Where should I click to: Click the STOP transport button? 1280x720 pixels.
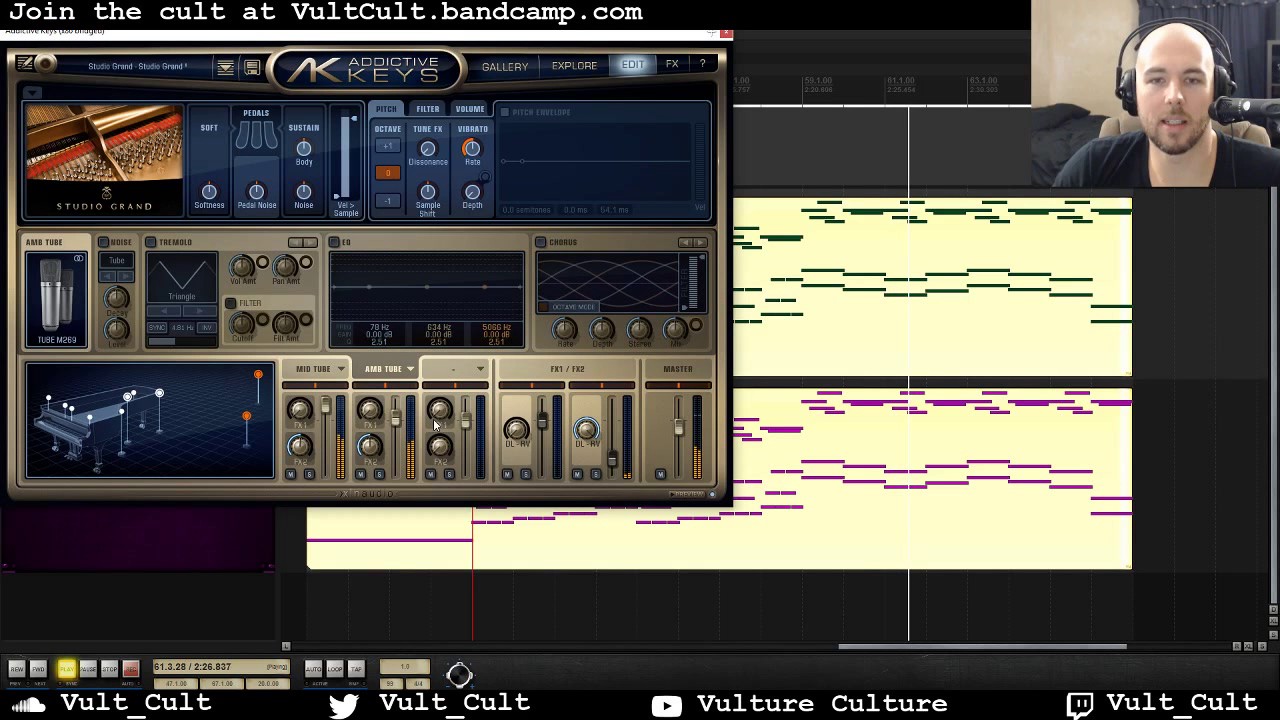pyautogui.click(x=109, y=669)
